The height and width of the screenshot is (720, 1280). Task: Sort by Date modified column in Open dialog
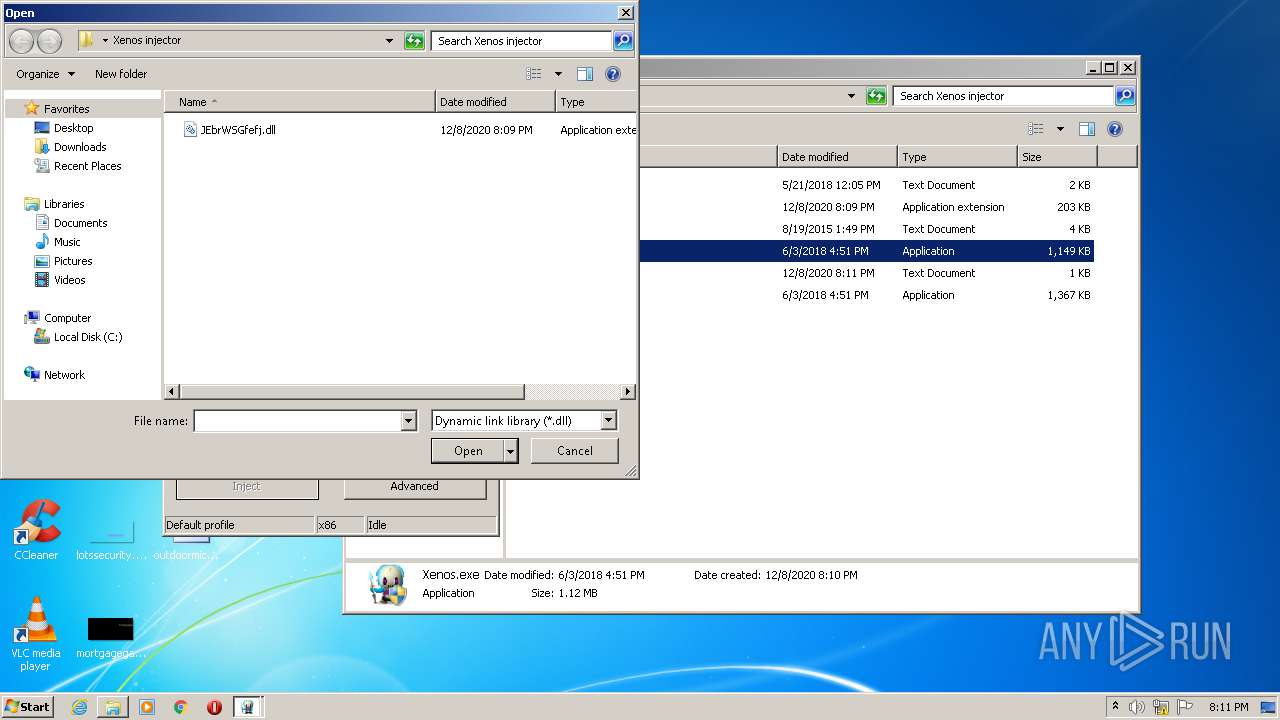tap(495, 102)
